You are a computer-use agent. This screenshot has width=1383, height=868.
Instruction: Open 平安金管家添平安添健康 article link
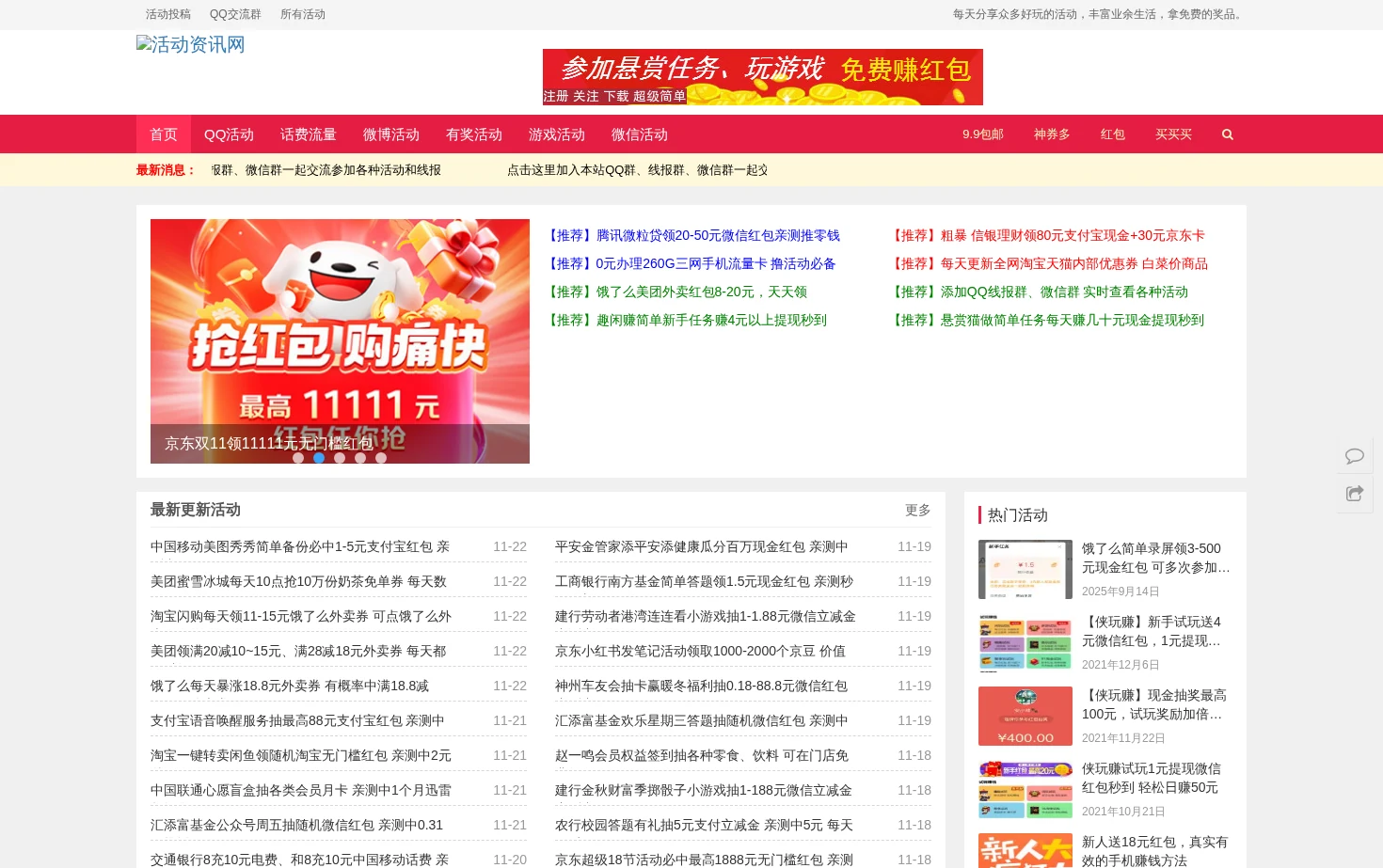pos(702,546)
